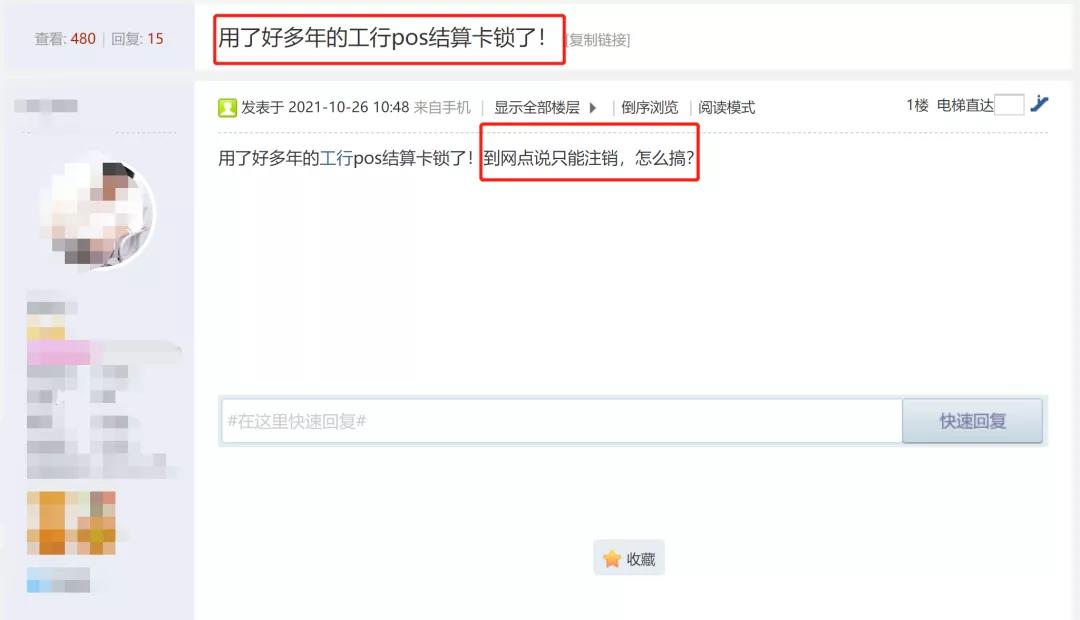Copy the thread link via 复制链接

coord(598,40)
